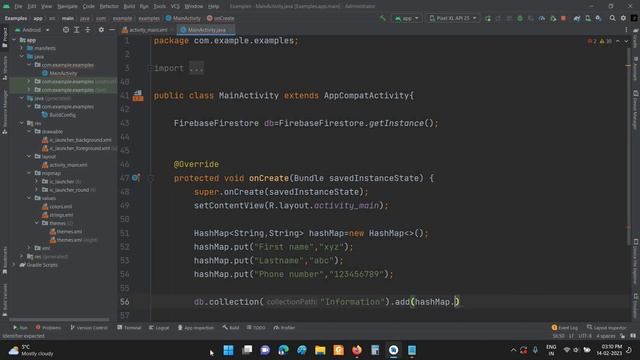Screen dimensions: 640x360
Task: Click line 56 db.collection code
Action: point(326,302)
